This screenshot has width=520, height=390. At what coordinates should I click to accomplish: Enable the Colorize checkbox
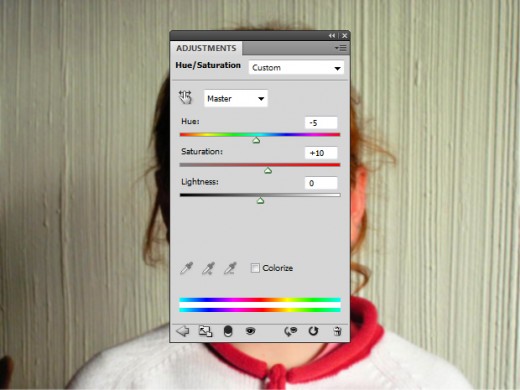pyautogui.click(x=255, y=268)
